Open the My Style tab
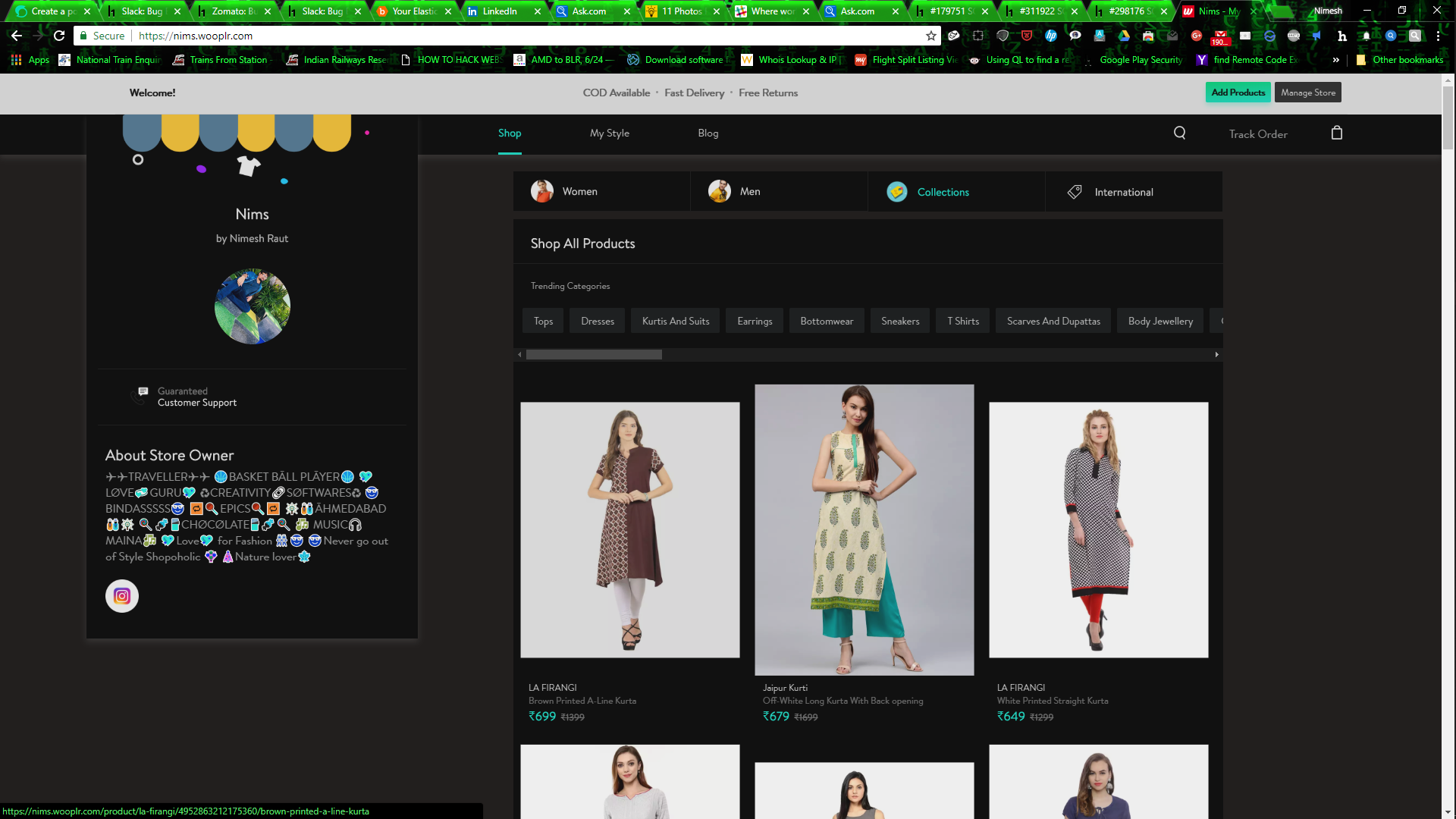Image resolution: width=1456 pixels, height=819 pixels. coord(609,133)
